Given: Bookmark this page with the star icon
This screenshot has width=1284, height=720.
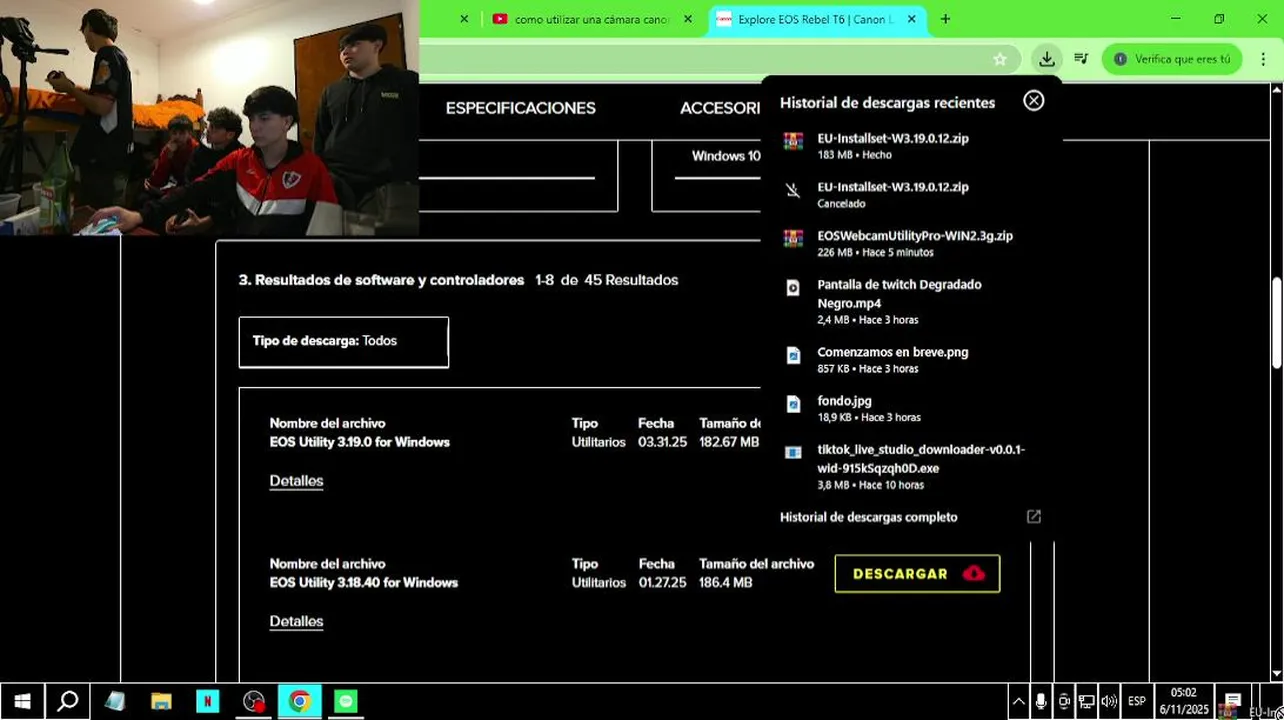Looking at the screenshot, I should click(x=1000, y=59).
